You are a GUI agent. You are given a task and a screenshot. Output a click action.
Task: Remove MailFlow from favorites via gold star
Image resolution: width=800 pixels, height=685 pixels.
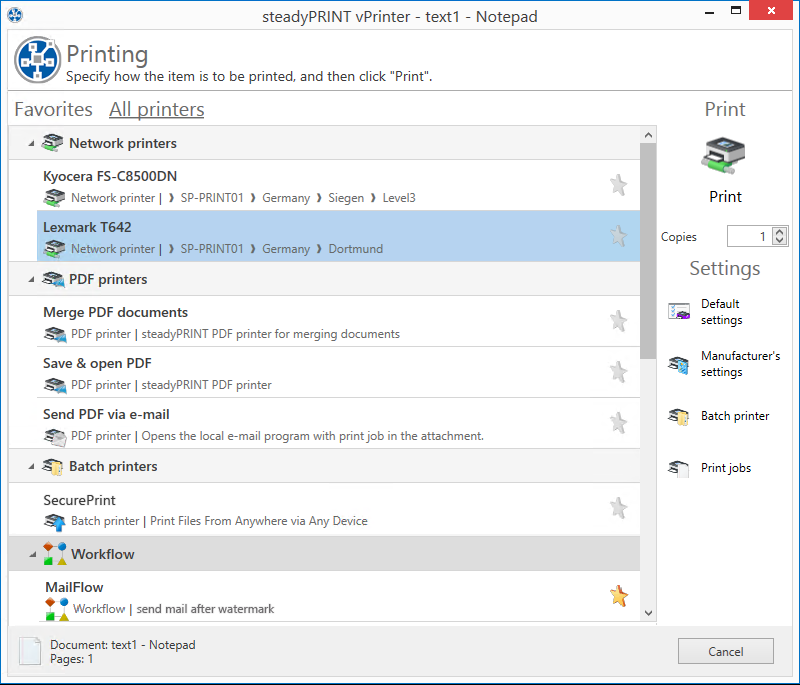(618, 597)
